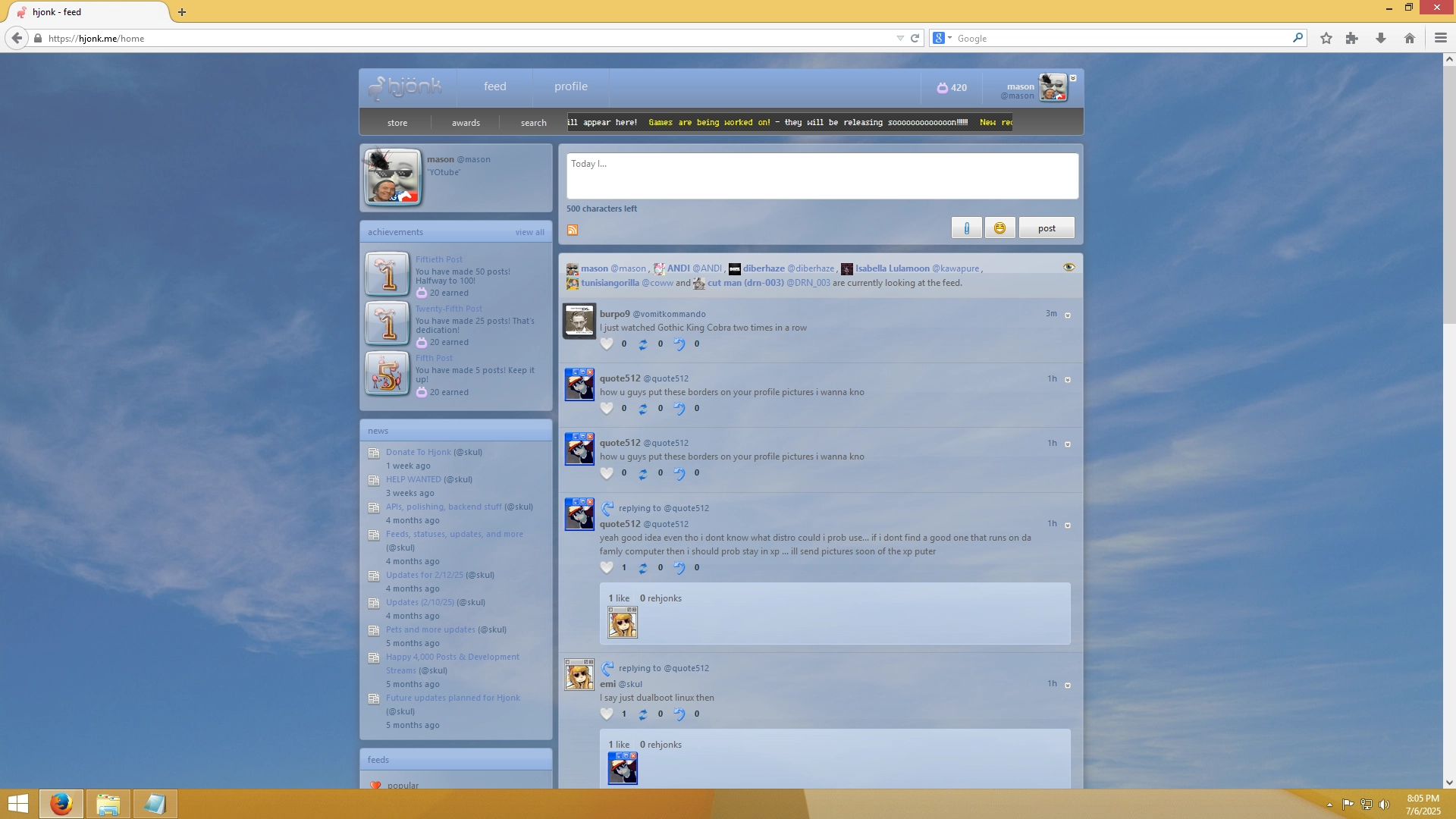Click the taskbar volume speaker icon
Viewport: 1456px width, 819px height.
click(x=1384, y=805)
